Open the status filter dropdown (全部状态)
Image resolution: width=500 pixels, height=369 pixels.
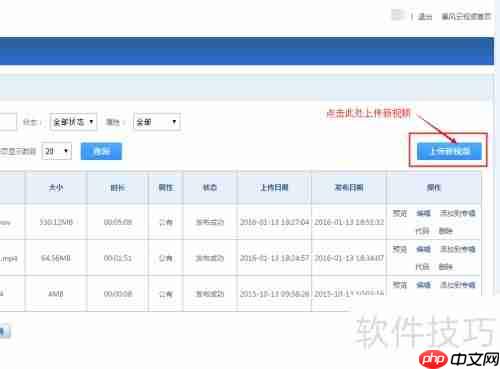click(73, 122)
